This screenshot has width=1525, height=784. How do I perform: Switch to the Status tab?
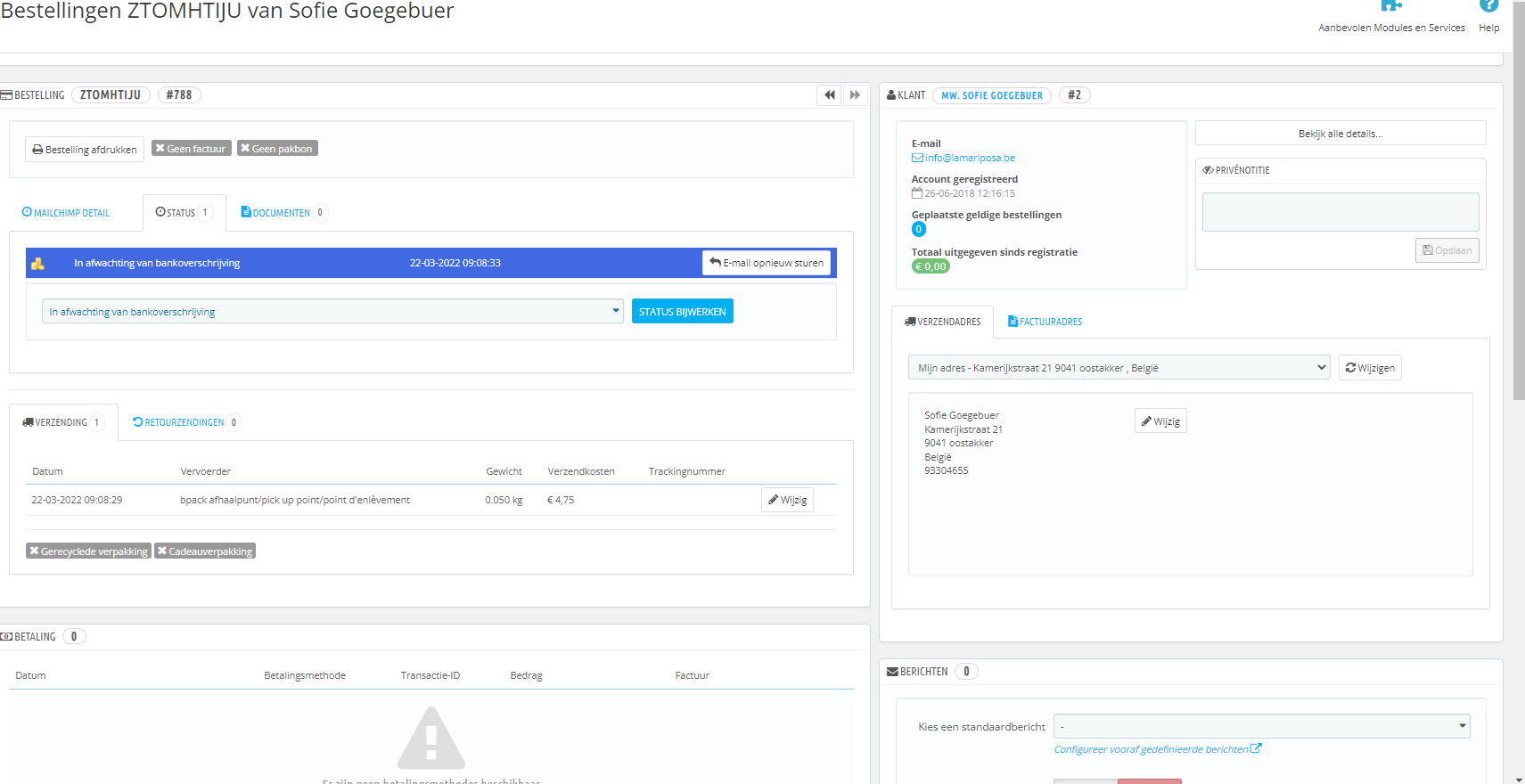tap(184, 213)
